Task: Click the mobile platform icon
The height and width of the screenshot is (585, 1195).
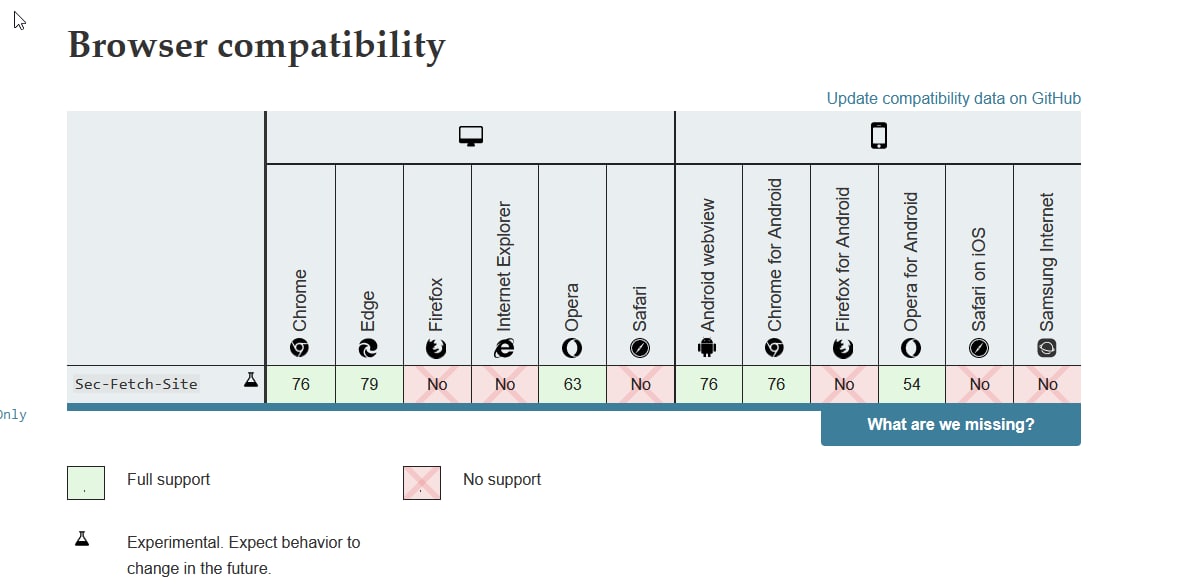Action: [x=878, y=136]
